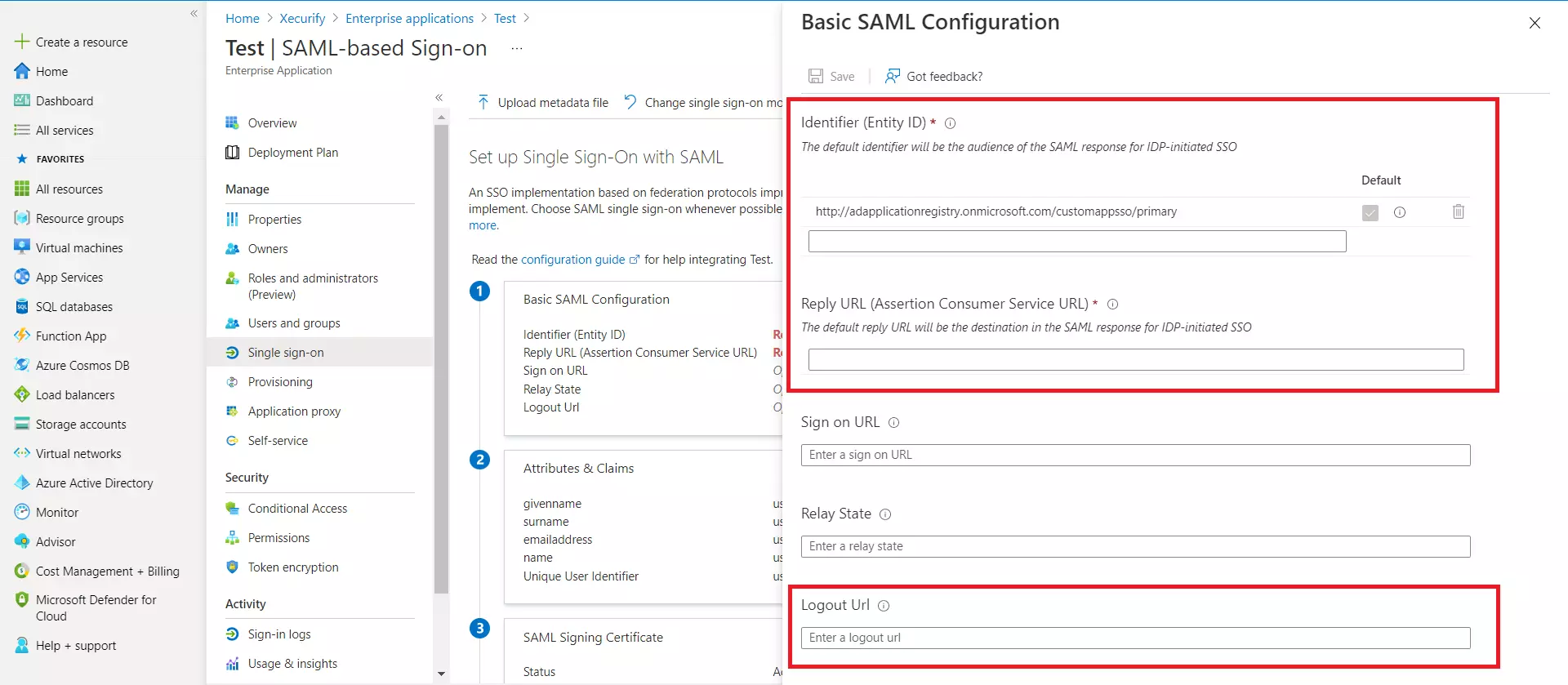The width and height of the screenshot is (1568, 685).
Task: Click the Help + support icon
Action: (22, 645)
